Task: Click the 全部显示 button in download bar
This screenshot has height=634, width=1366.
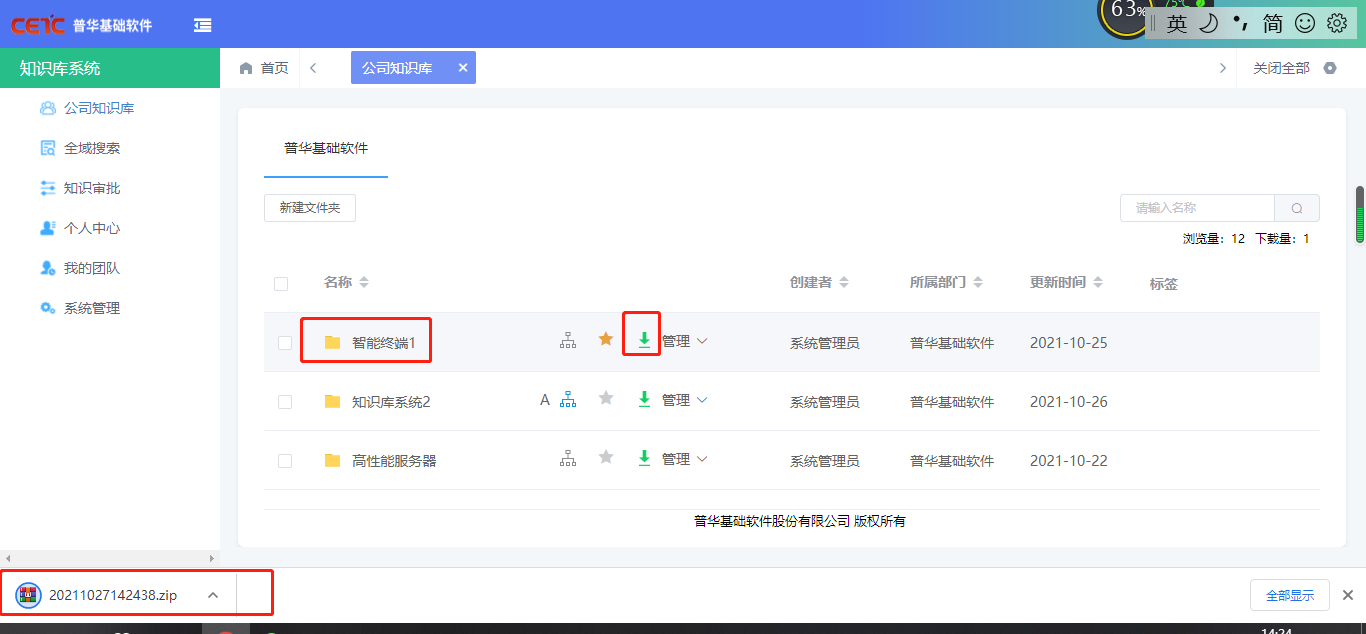Action: [x=1289, y=594]
